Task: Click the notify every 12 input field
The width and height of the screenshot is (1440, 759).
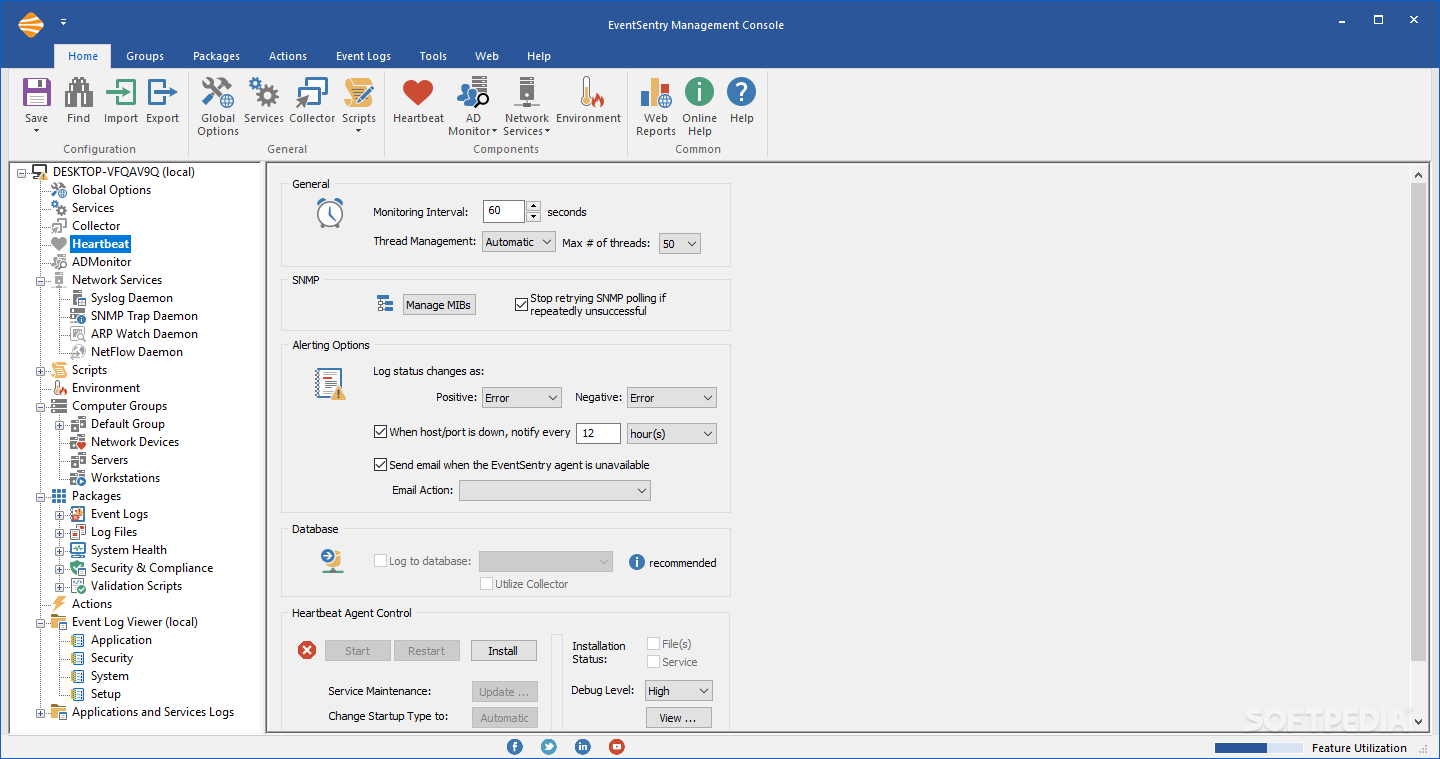Action: pyautogui.click(x=598, y=434)
